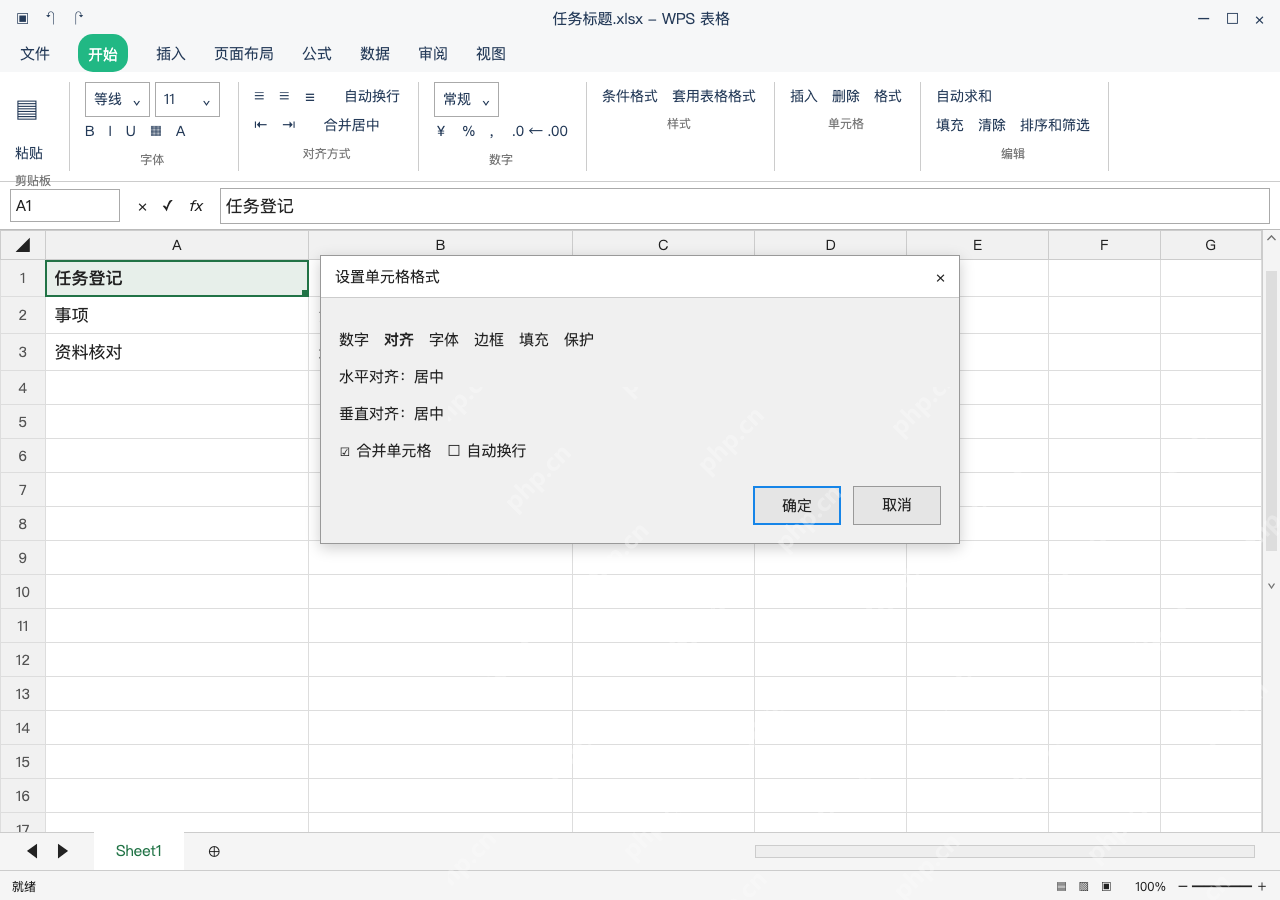Zoom in with the plus button
Screen dimensions: 1280x900
point(1262,886)
